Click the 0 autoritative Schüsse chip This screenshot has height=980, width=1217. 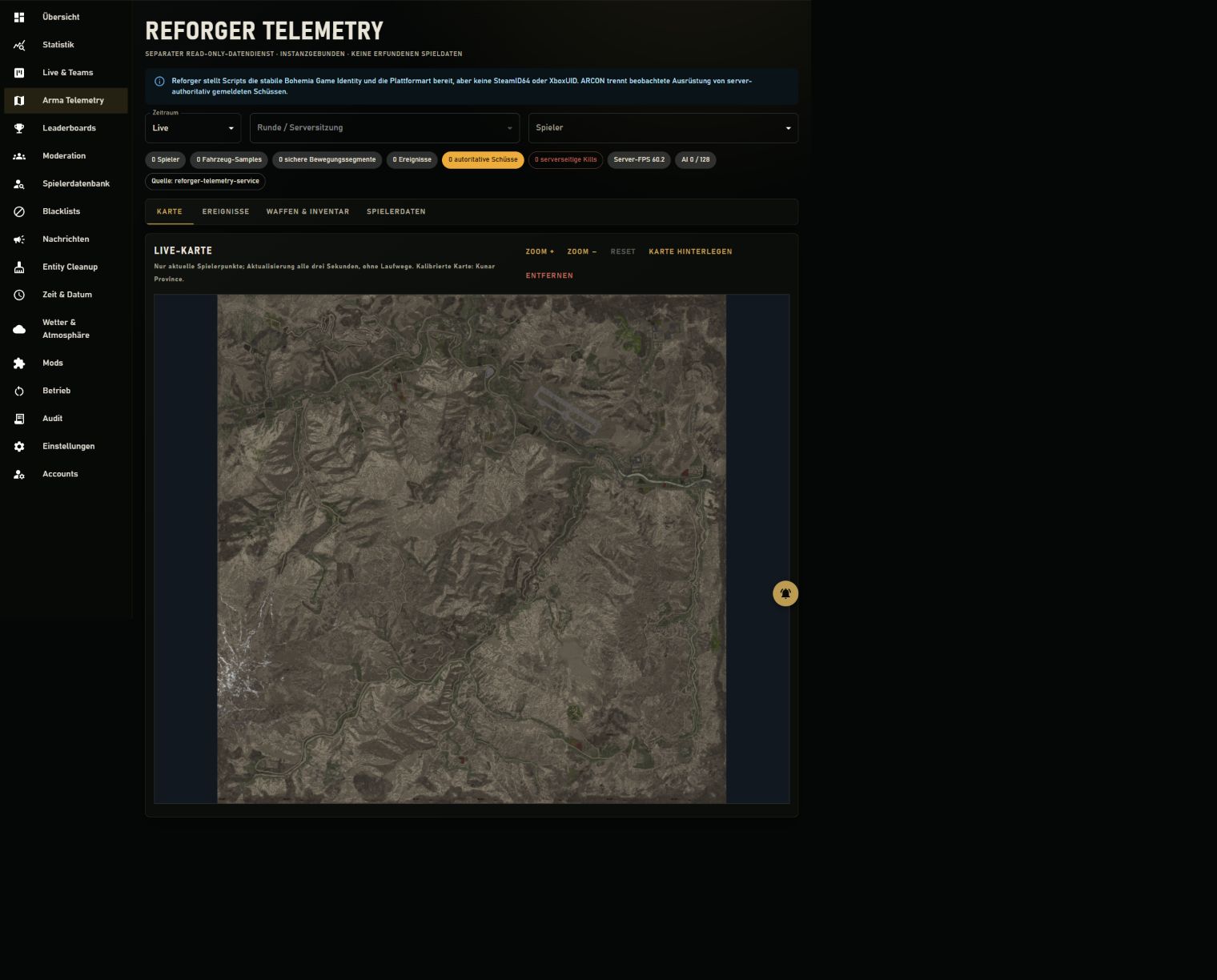tap(483, 159)
